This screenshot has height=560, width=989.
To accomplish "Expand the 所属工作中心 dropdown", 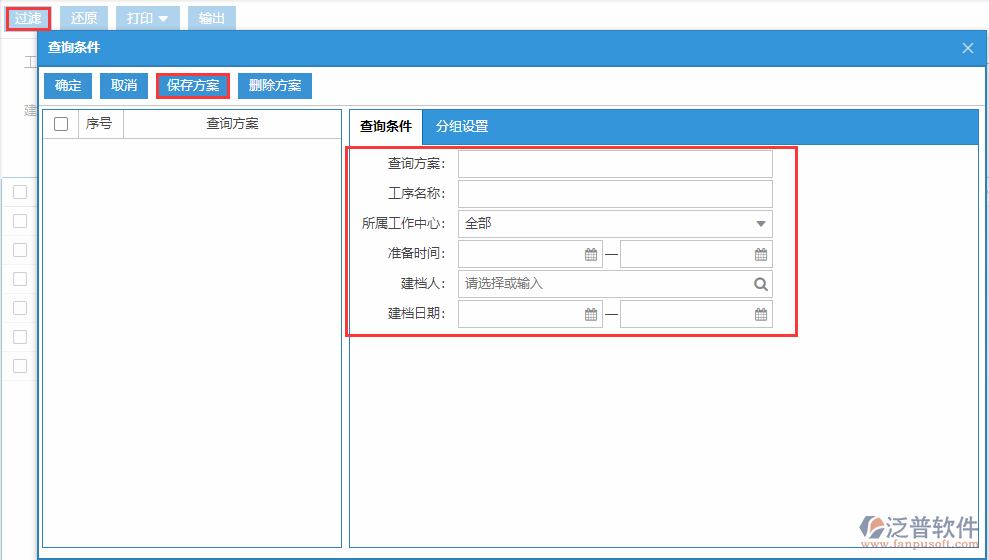I will click(760, 224).
